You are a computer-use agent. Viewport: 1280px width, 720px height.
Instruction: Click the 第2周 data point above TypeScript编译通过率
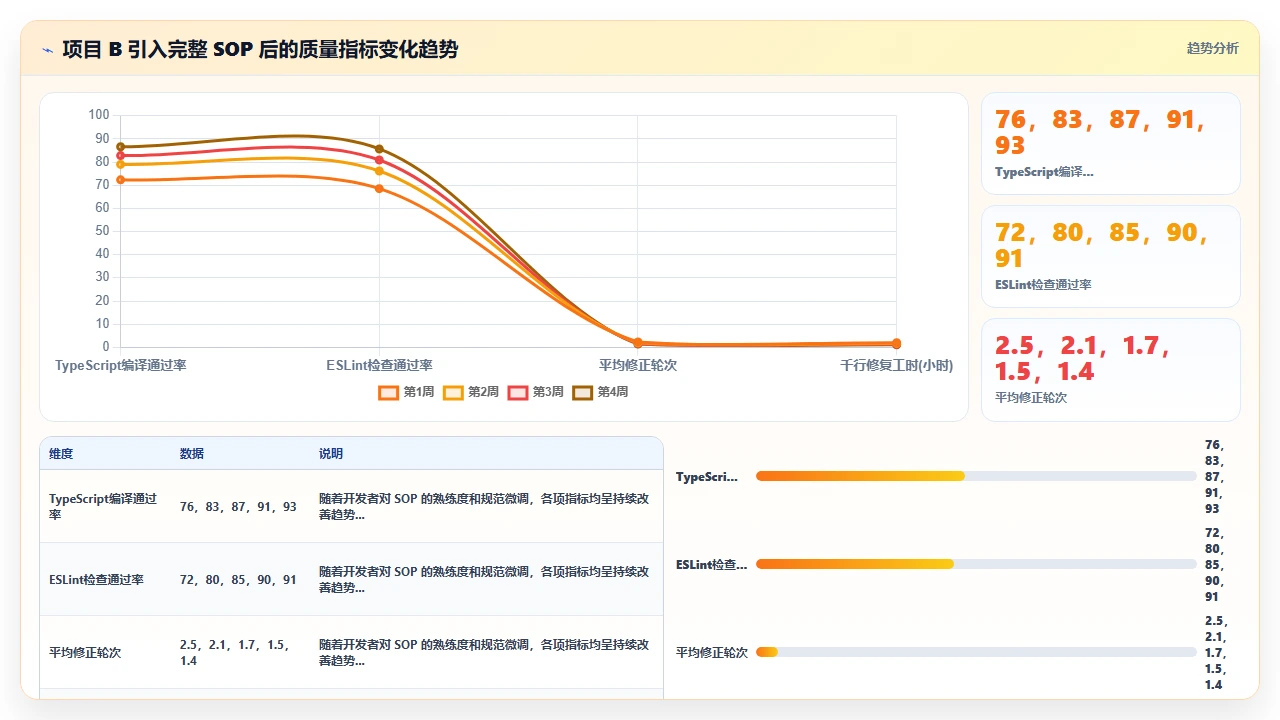pos(120,164)
